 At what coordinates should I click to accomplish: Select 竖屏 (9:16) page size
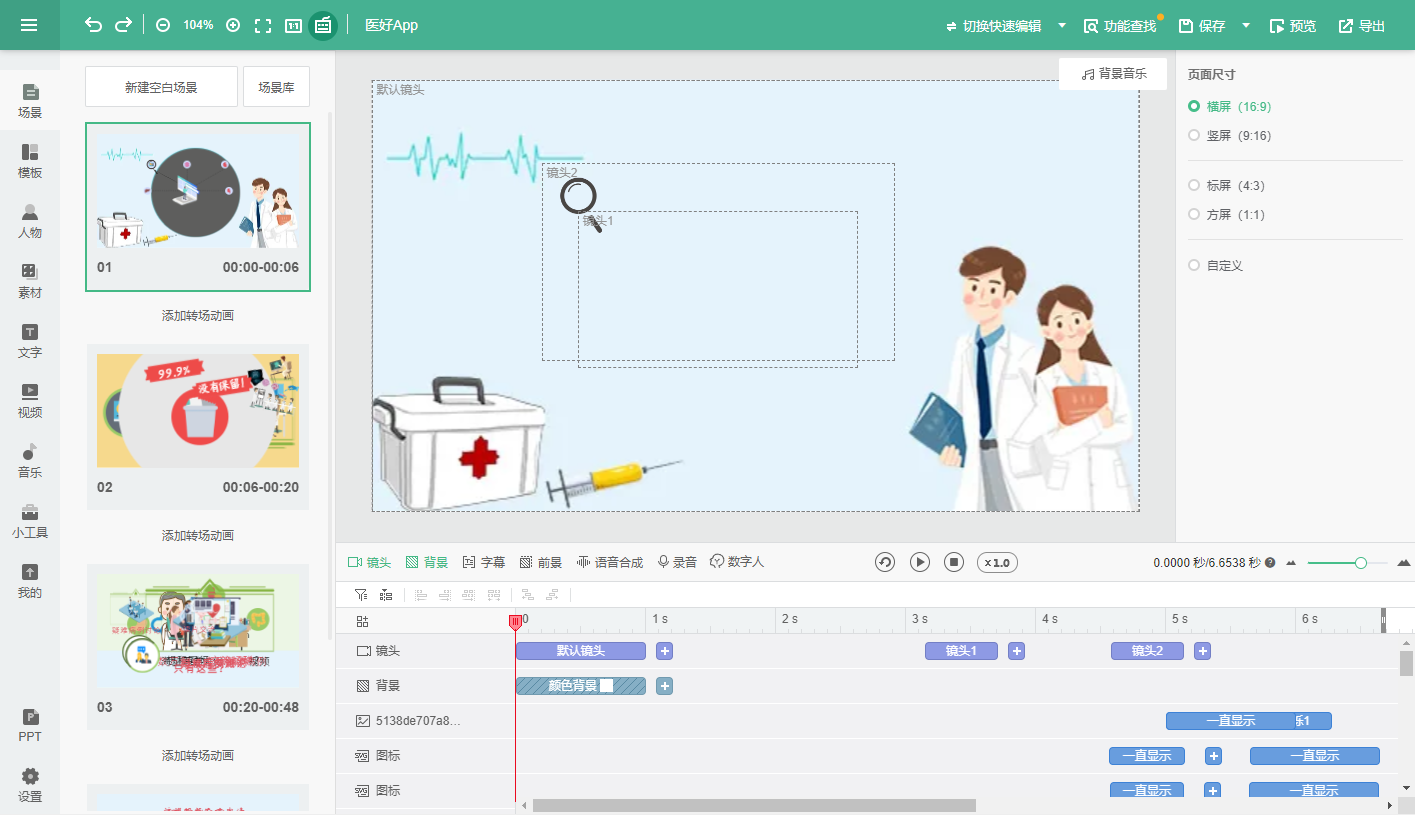pyautogui.click(x=1229, y=135)
